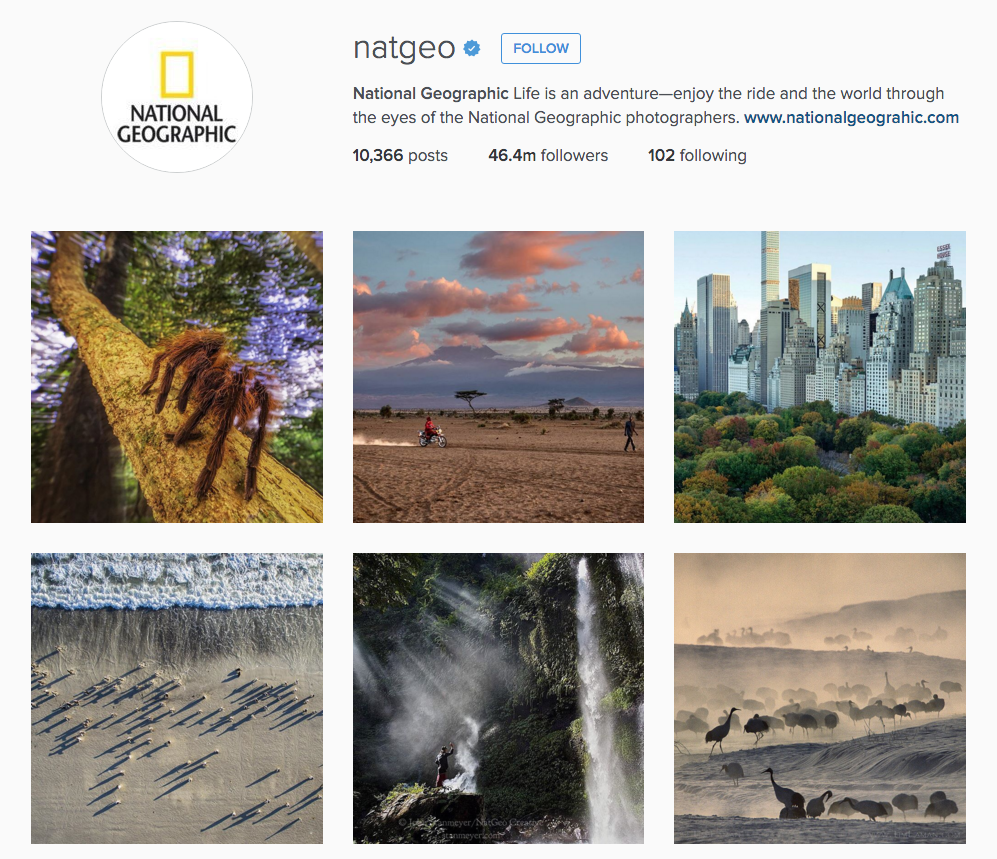Click the Essex House sign in skyline photo
The image size is (997, 859).
[943, 251]
